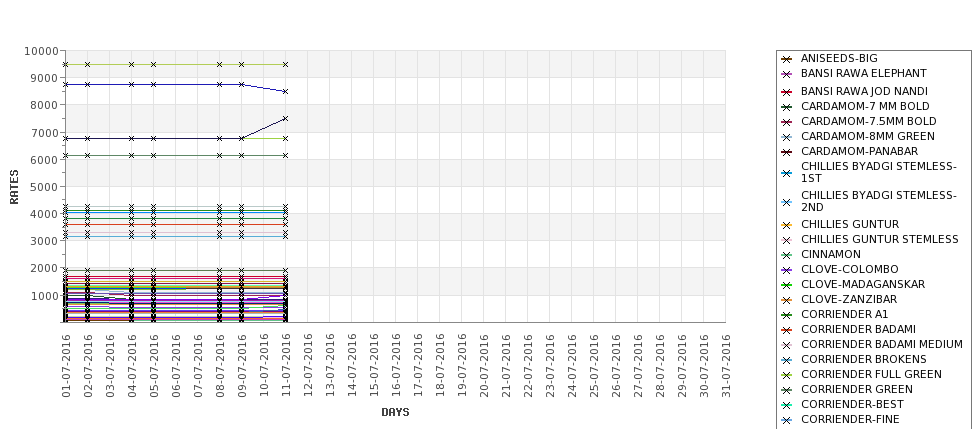Select CORRIENDER-BEST legend label
This screenshot has height=429, width=975.
852,404
